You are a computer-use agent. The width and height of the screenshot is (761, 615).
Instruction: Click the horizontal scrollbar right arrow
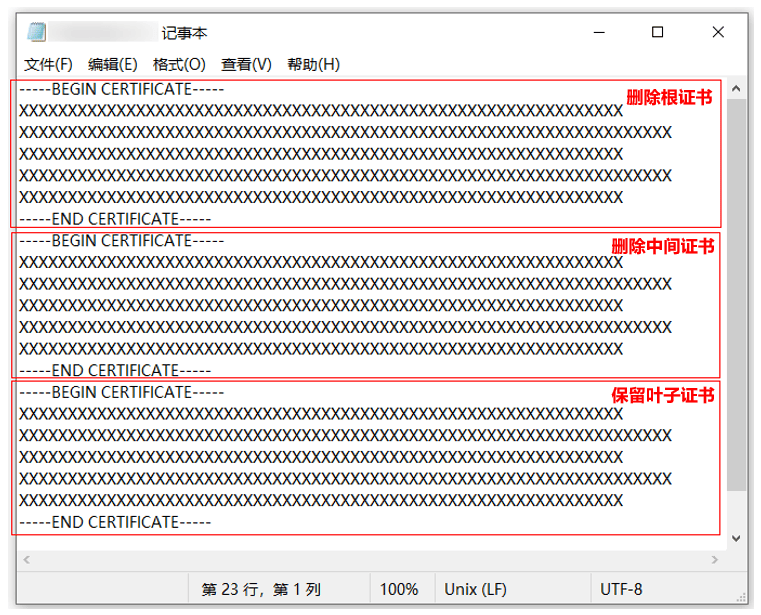click(x=714, y=560)
